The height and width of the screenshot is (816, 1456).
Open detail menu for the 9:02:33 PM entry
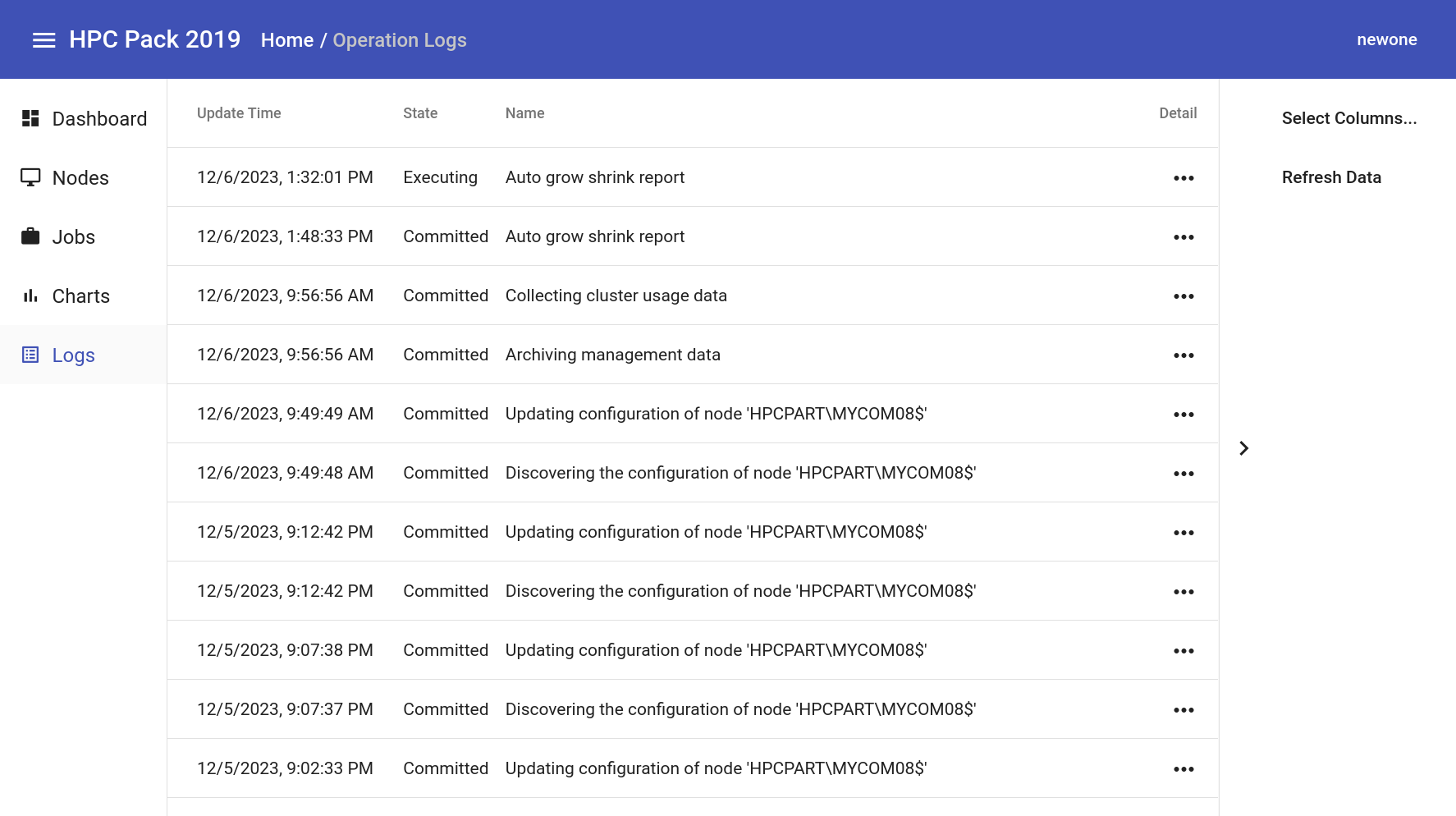pyautogui.click(x=1184, y=768)
